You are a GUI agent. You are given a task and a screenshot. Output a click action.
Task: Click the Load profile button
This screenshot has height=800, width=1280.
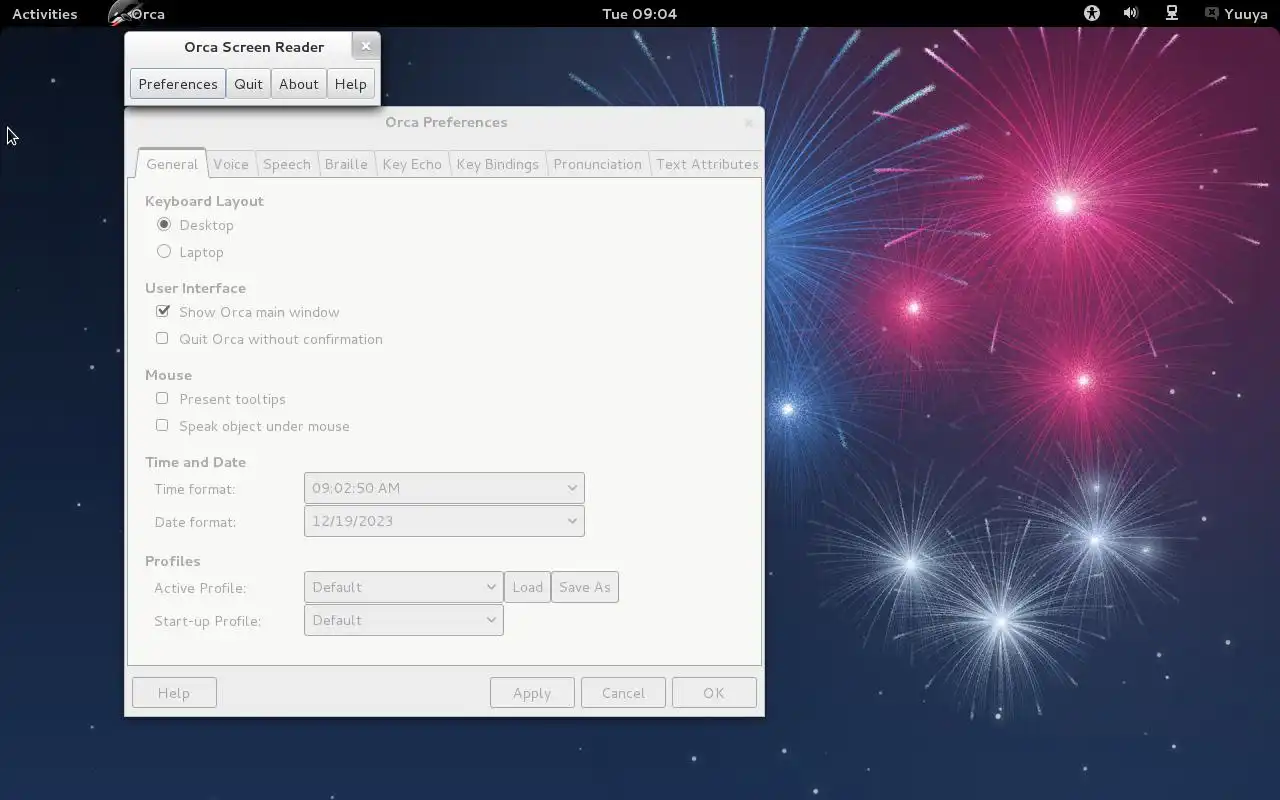point(527,587)
